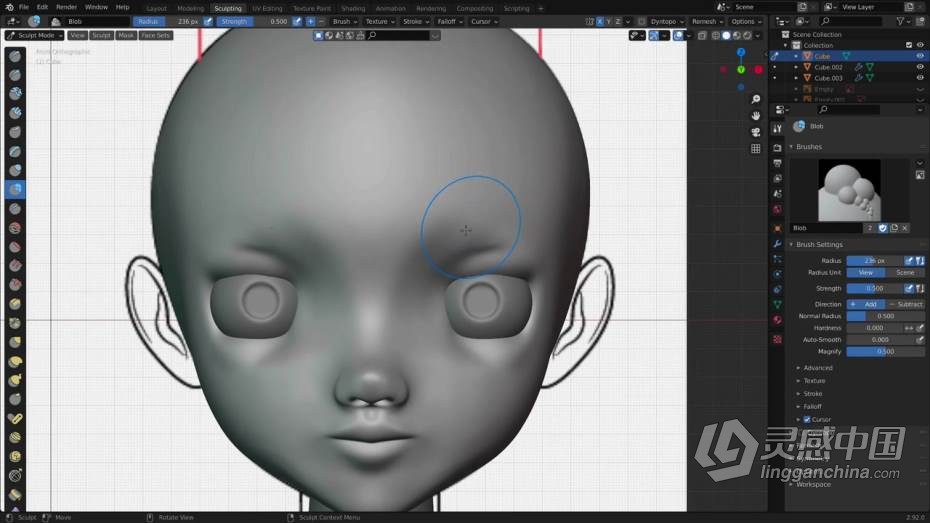This screenshot has width=930, height=523.
Task: Expand the Advanced brush settings section
Action: pyautogui.click(x=817, y=368)
